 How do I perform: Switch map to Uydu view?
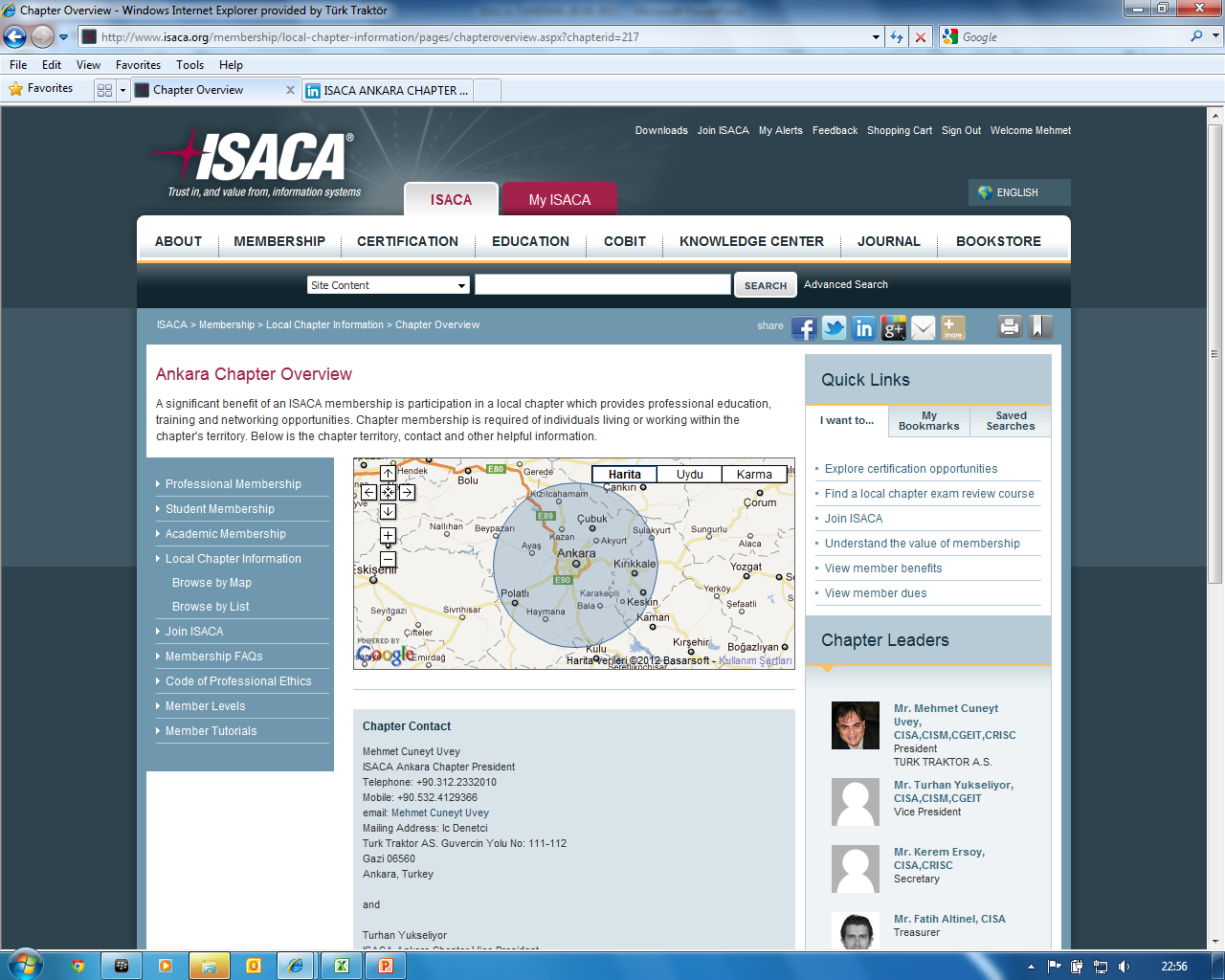click(x=690, y=474)
